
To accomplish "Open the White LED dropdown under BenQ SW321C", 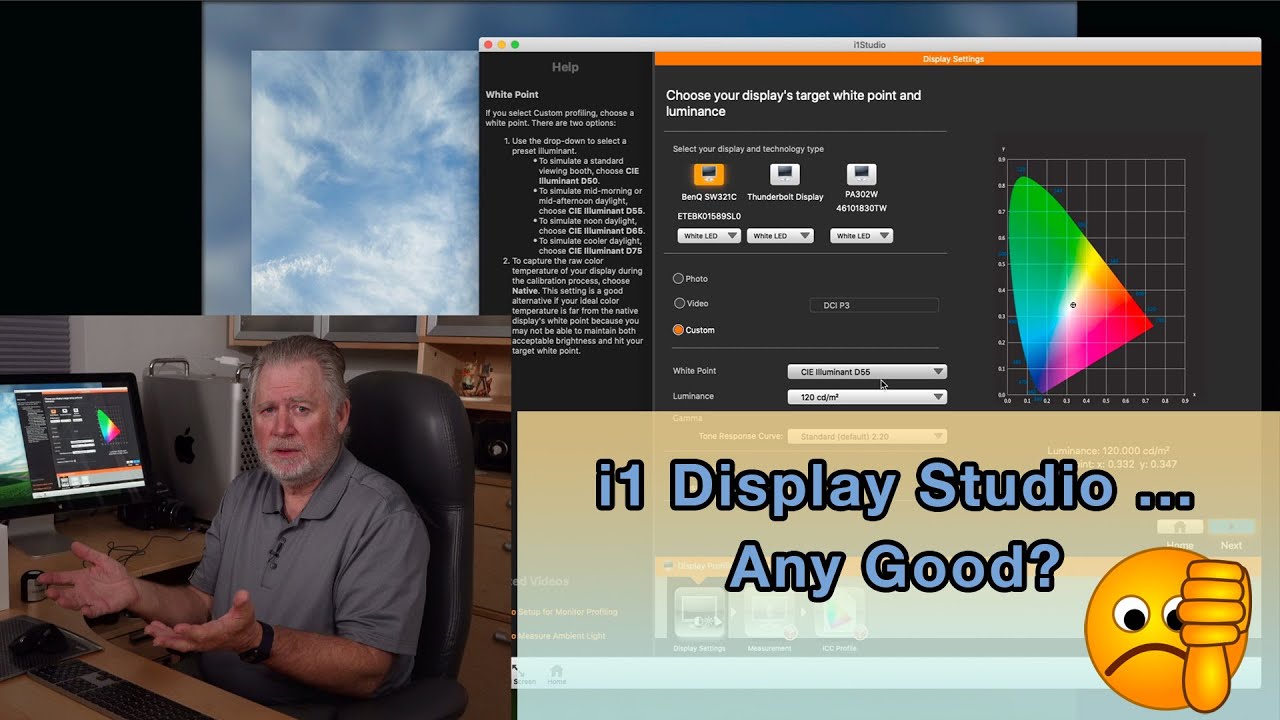I will [709, 236].
